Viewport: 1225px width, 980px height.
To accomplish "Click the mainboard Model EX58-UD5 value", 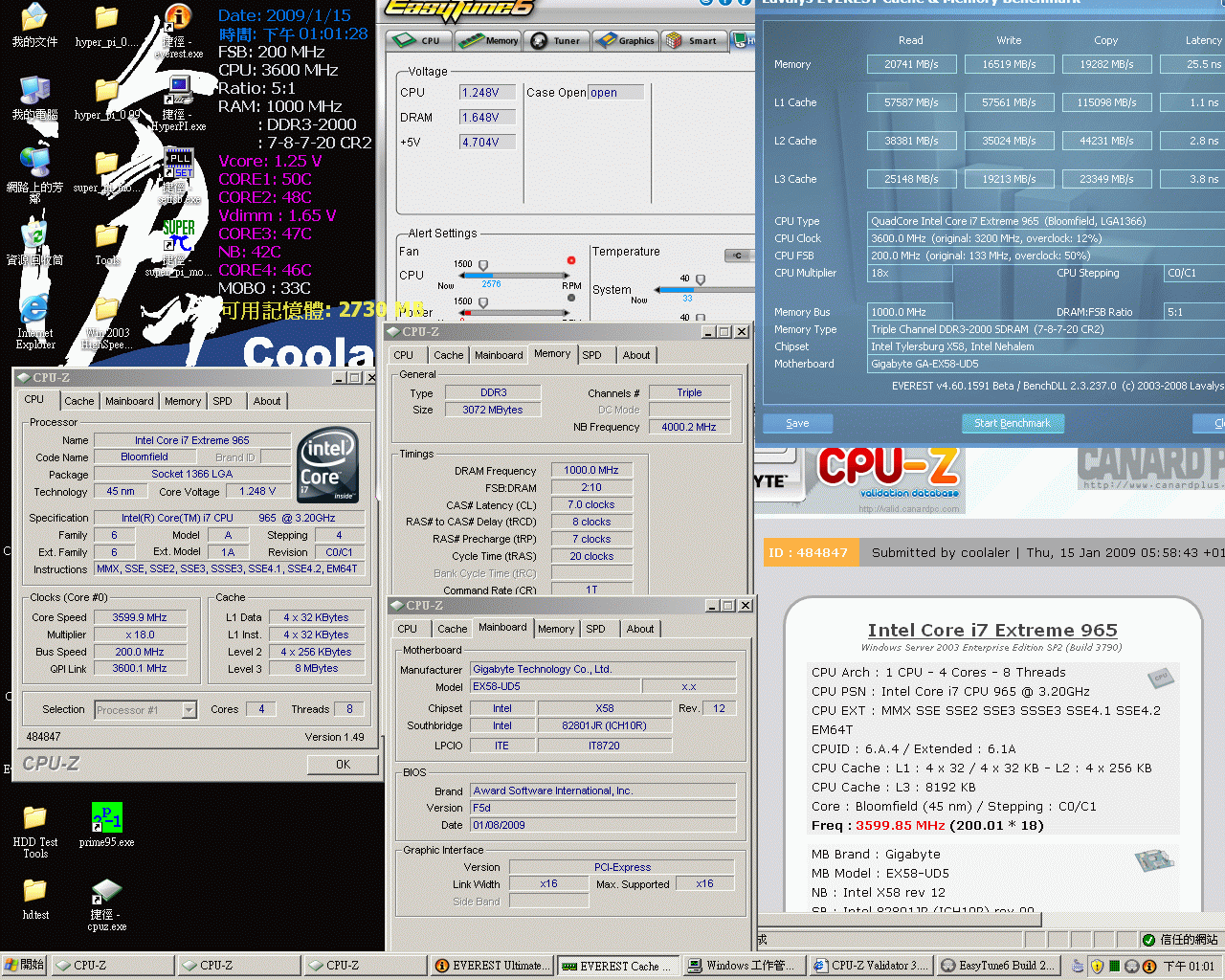I will (555, 687).
